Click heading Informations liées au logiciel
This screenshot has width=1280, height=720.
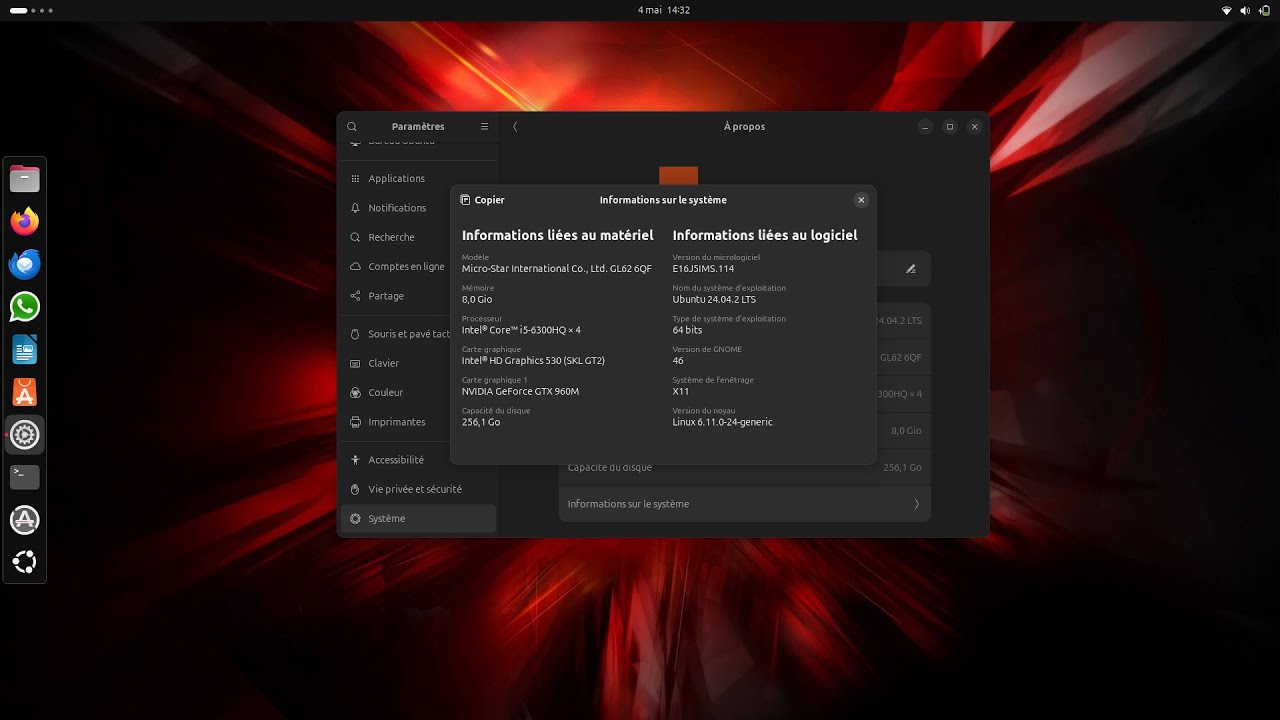click(765, 235)
